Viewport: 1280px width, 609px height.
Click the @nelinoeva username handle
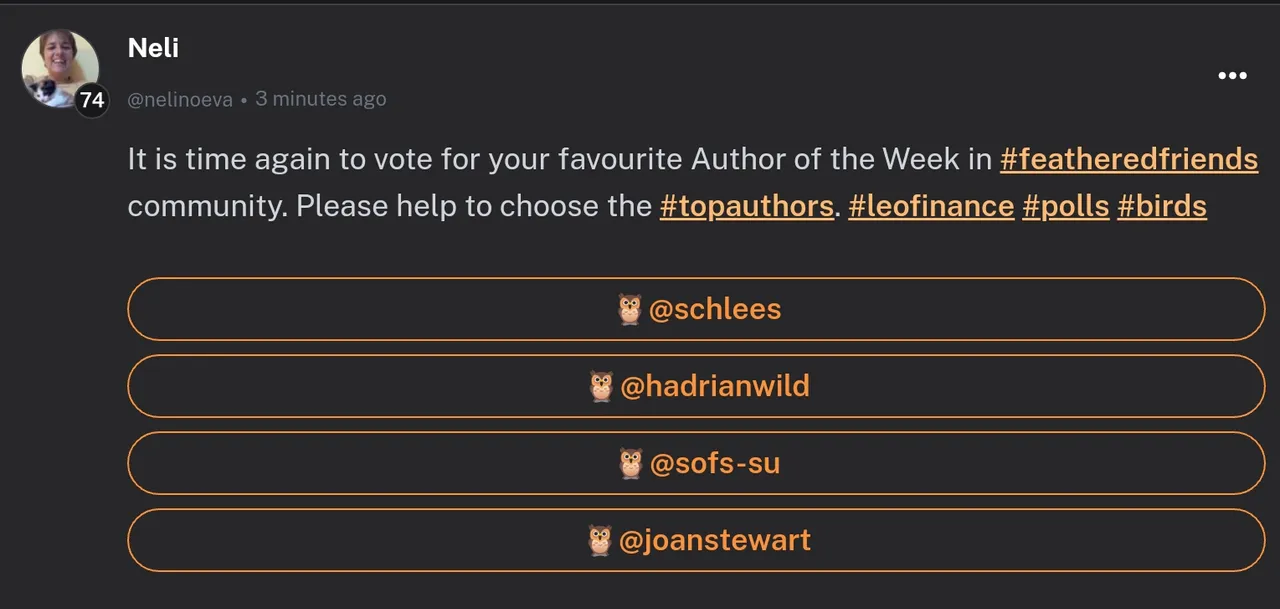coord(180,100)
